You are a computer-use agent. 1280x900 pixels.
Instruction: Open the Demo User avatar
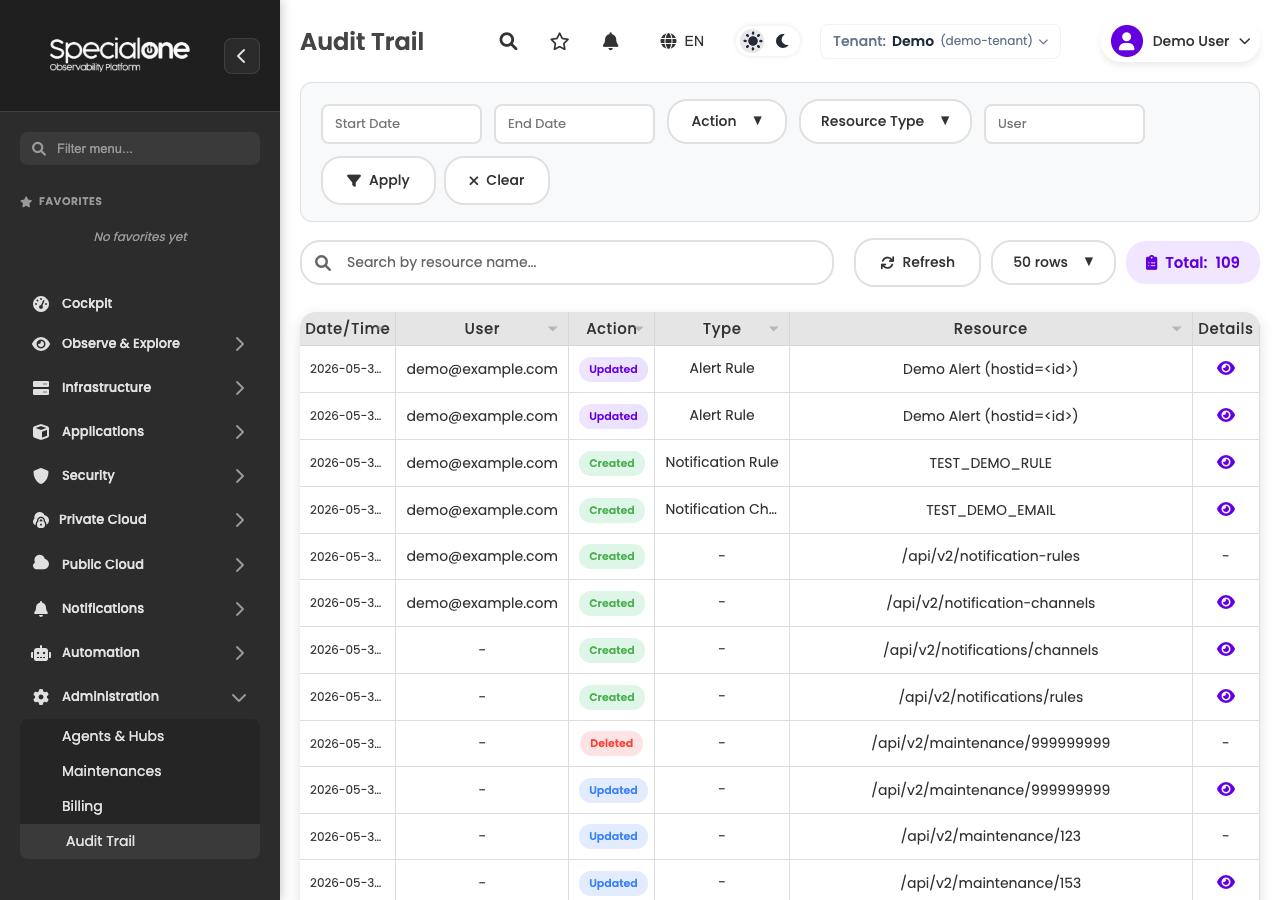click(x=1127, y=41)
